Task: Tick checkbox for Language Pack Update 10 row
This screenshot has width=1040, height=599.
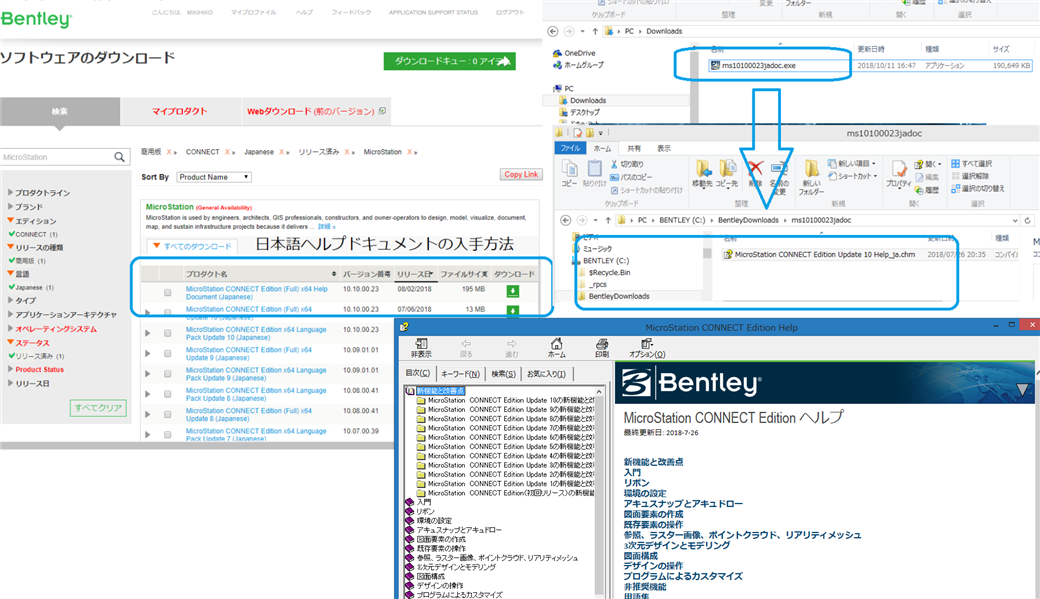Action: 168,333
